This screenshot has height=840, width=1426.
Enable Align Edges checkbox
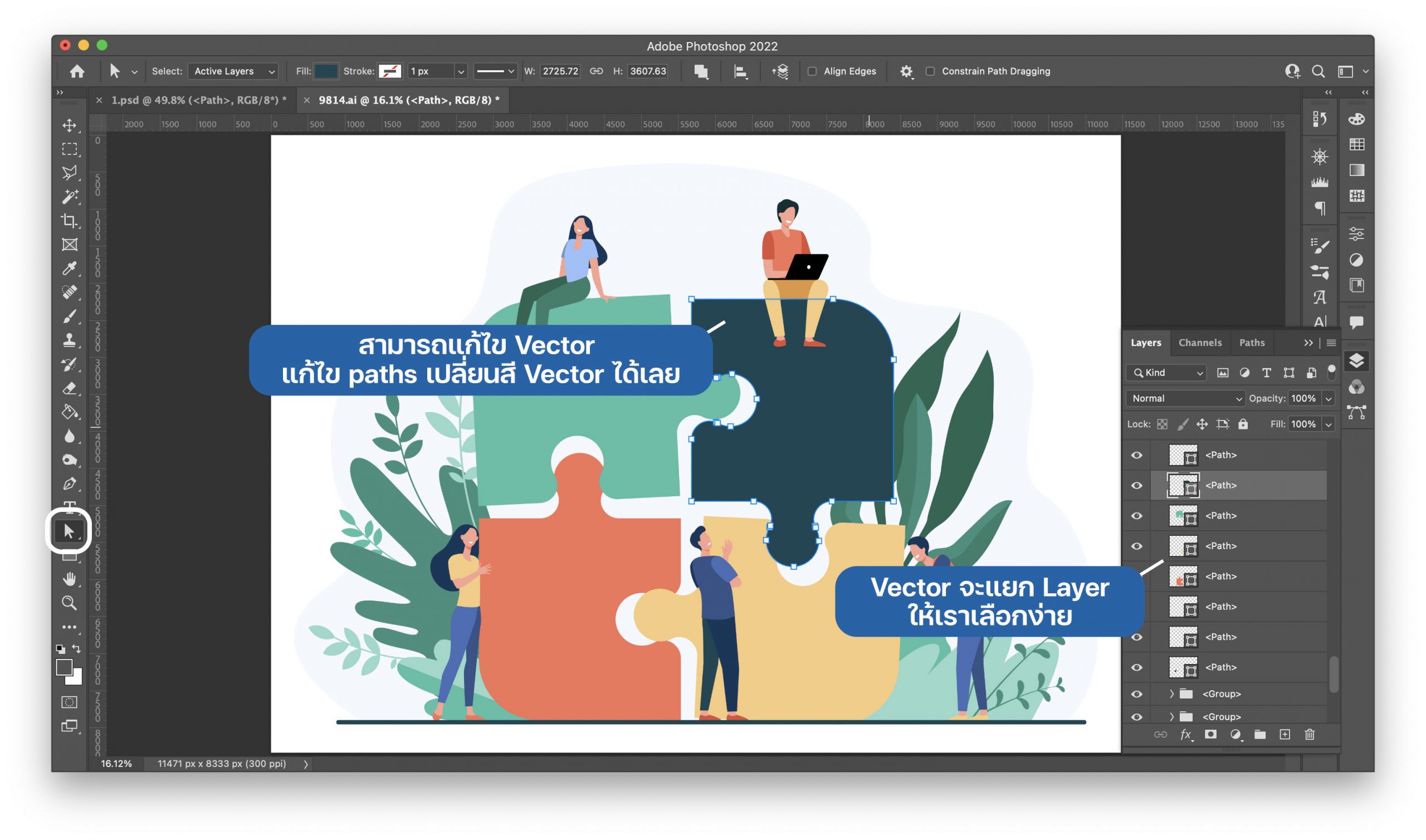tap(812, 71)
